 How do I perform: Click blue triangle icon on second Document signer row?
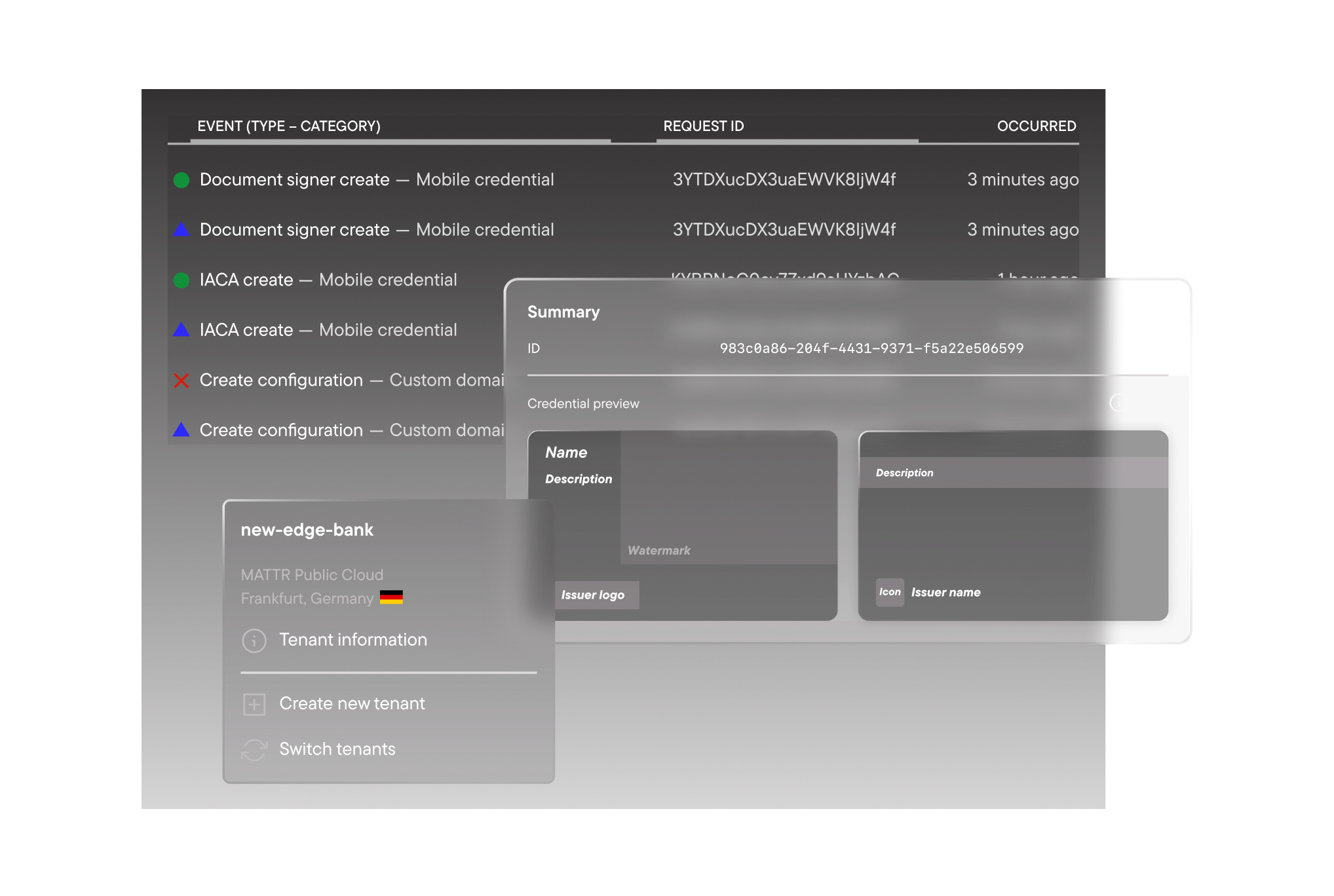pyautogui.click(x=181, y=230)
